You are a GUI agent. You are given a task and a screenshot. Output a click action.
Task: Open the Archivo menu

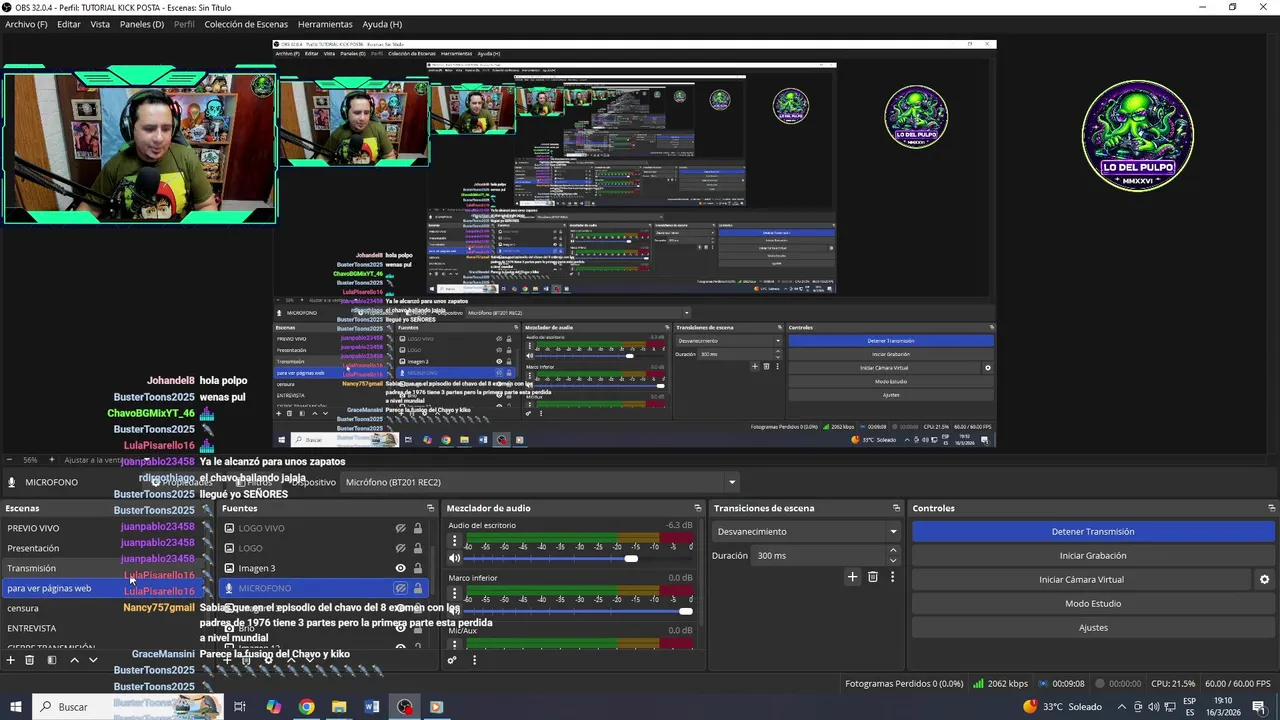[26, 24]
